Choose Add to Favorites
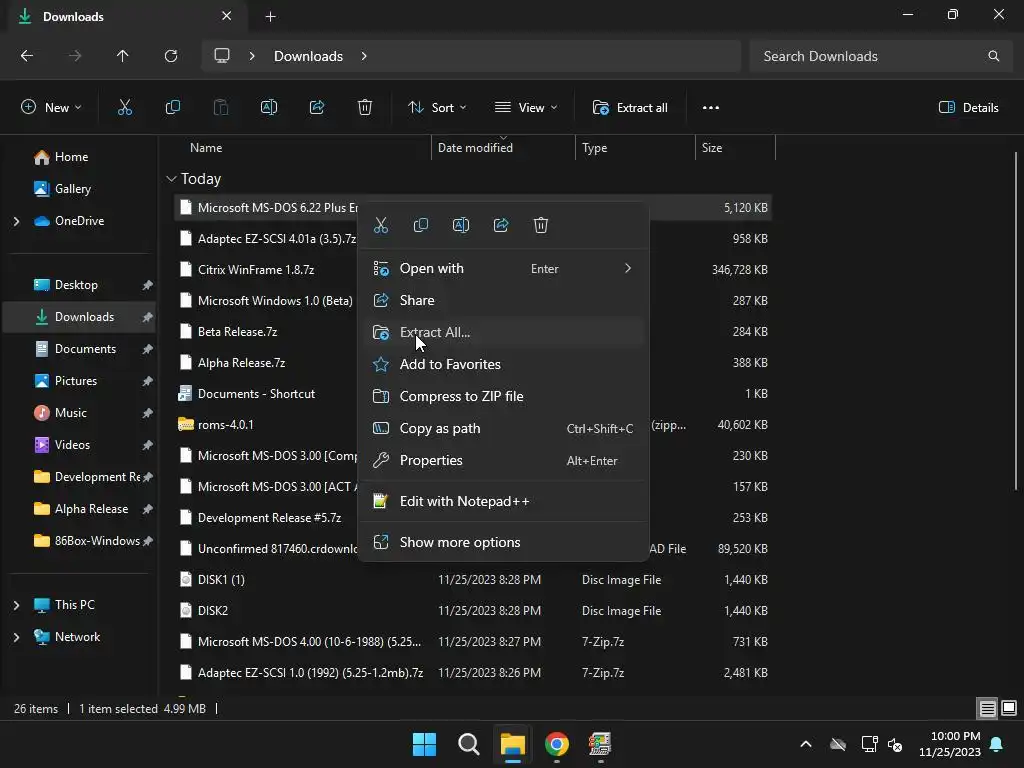The image size is (1024, 768). [x=503, y=364]
